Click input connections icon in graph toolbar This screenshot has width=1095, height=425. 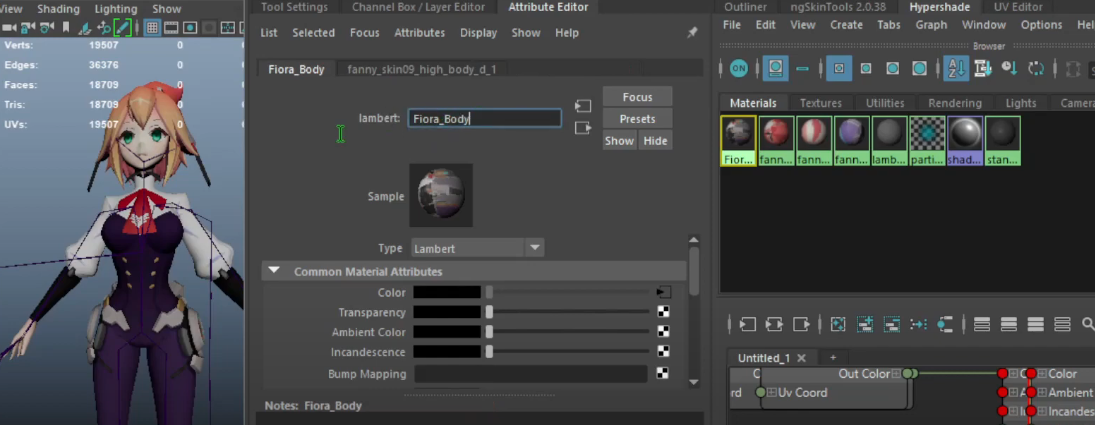click(x=748, y=325)
